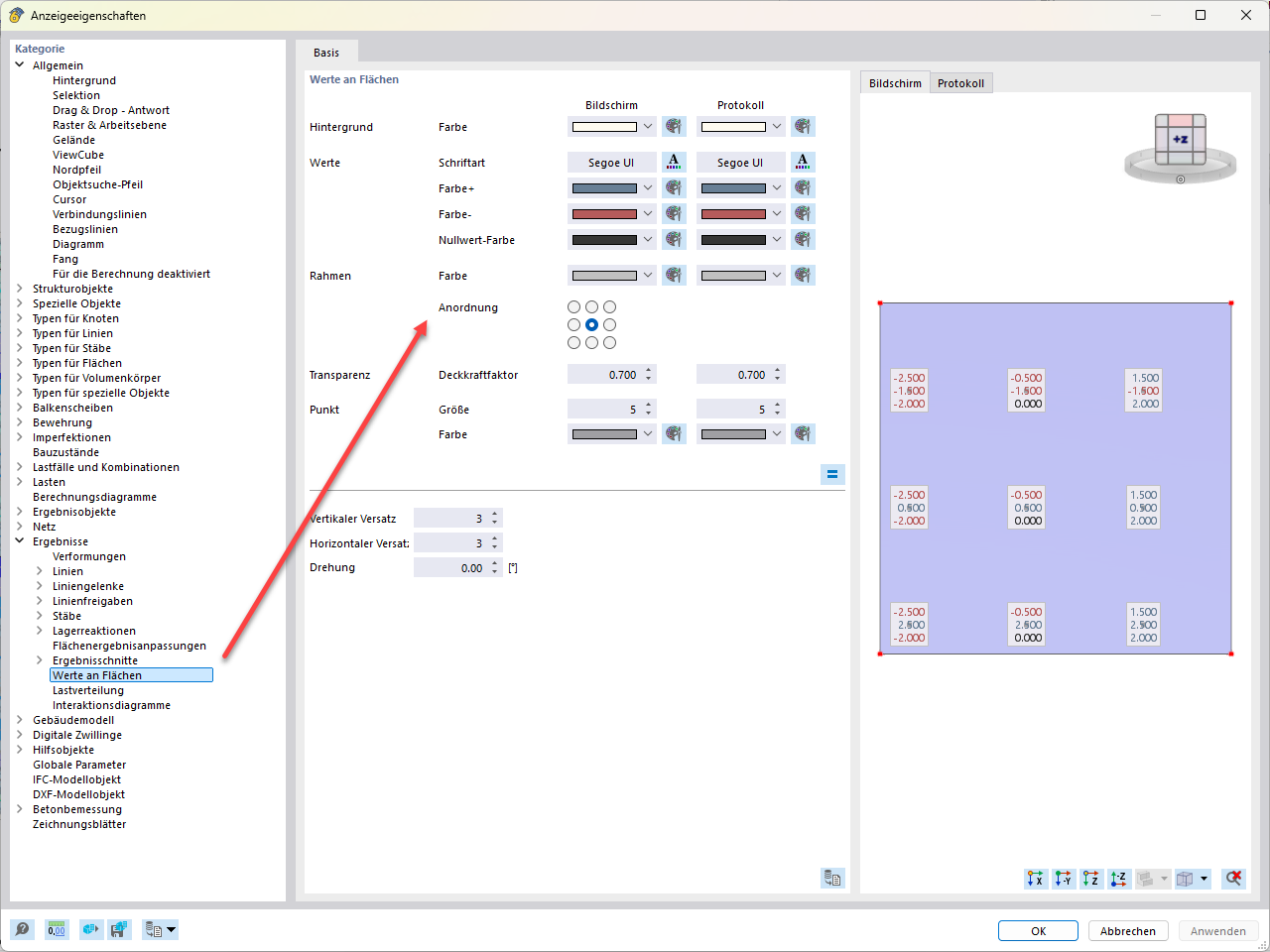The image size is (1270, 952).
Task: Click the Nullwert-Farbe Bildschirm dark swatch
Action: [604, 239]
